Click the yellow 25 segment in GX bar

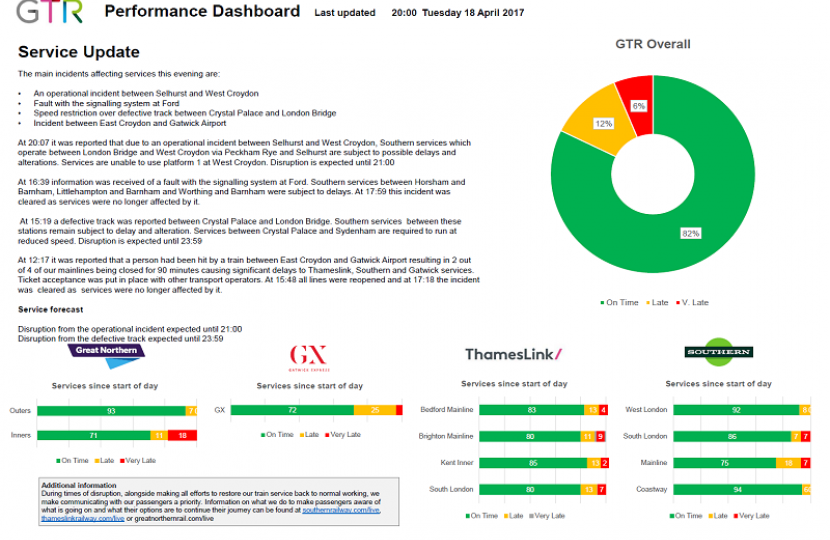pos(374,410)
